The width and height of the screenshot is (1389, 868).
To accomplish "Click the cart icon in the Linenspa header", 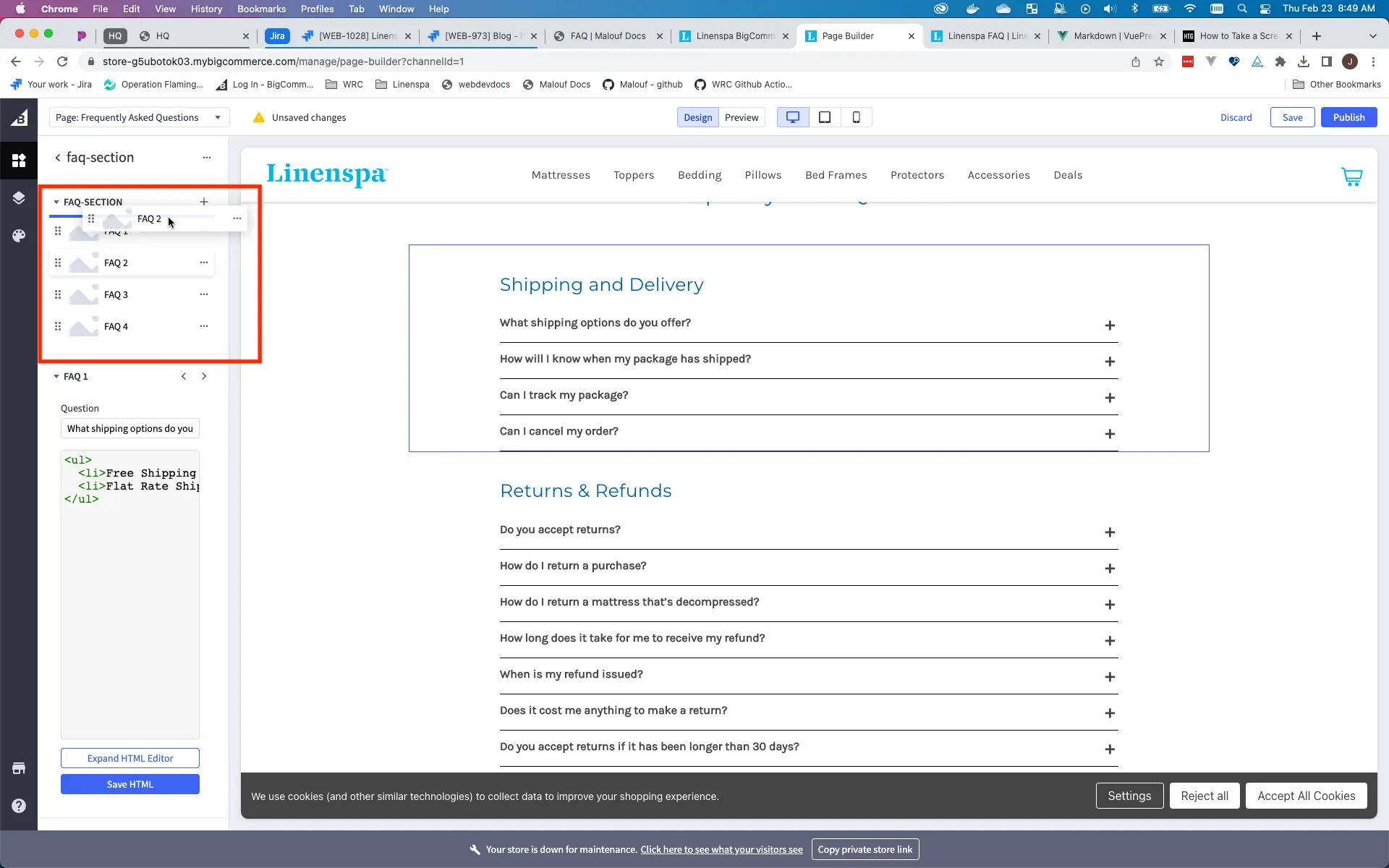I will (x=1351, y=176).
